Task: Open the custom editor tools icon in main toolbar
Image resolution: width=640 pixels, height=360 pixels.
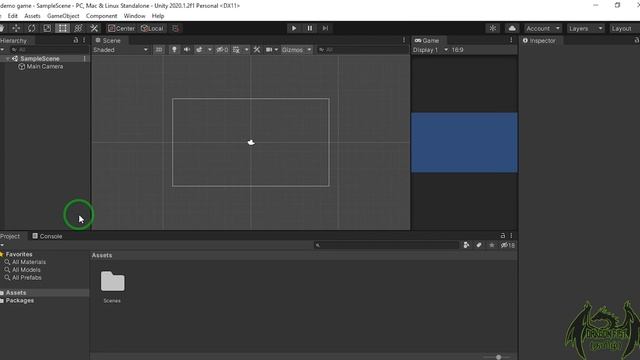Action: tap(94, 28)
